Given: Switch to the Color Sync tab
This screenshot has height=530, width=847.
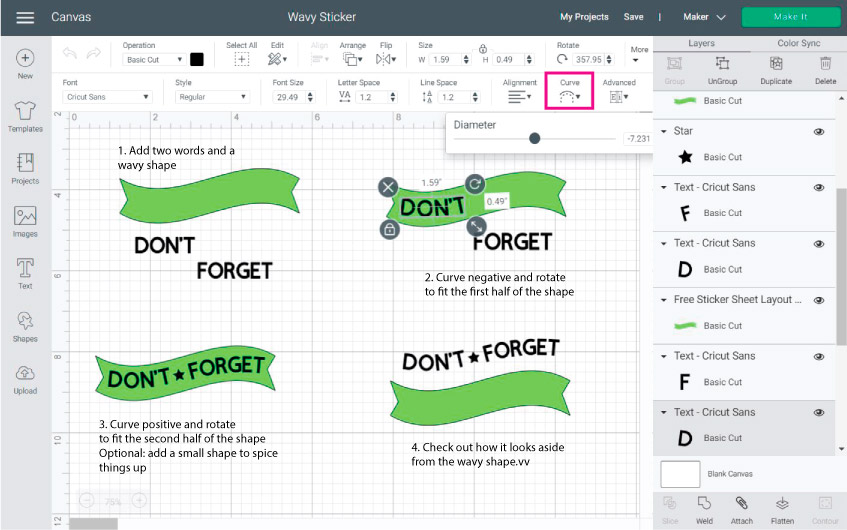Looking at the screenshot, I should [x=798, y=43].
